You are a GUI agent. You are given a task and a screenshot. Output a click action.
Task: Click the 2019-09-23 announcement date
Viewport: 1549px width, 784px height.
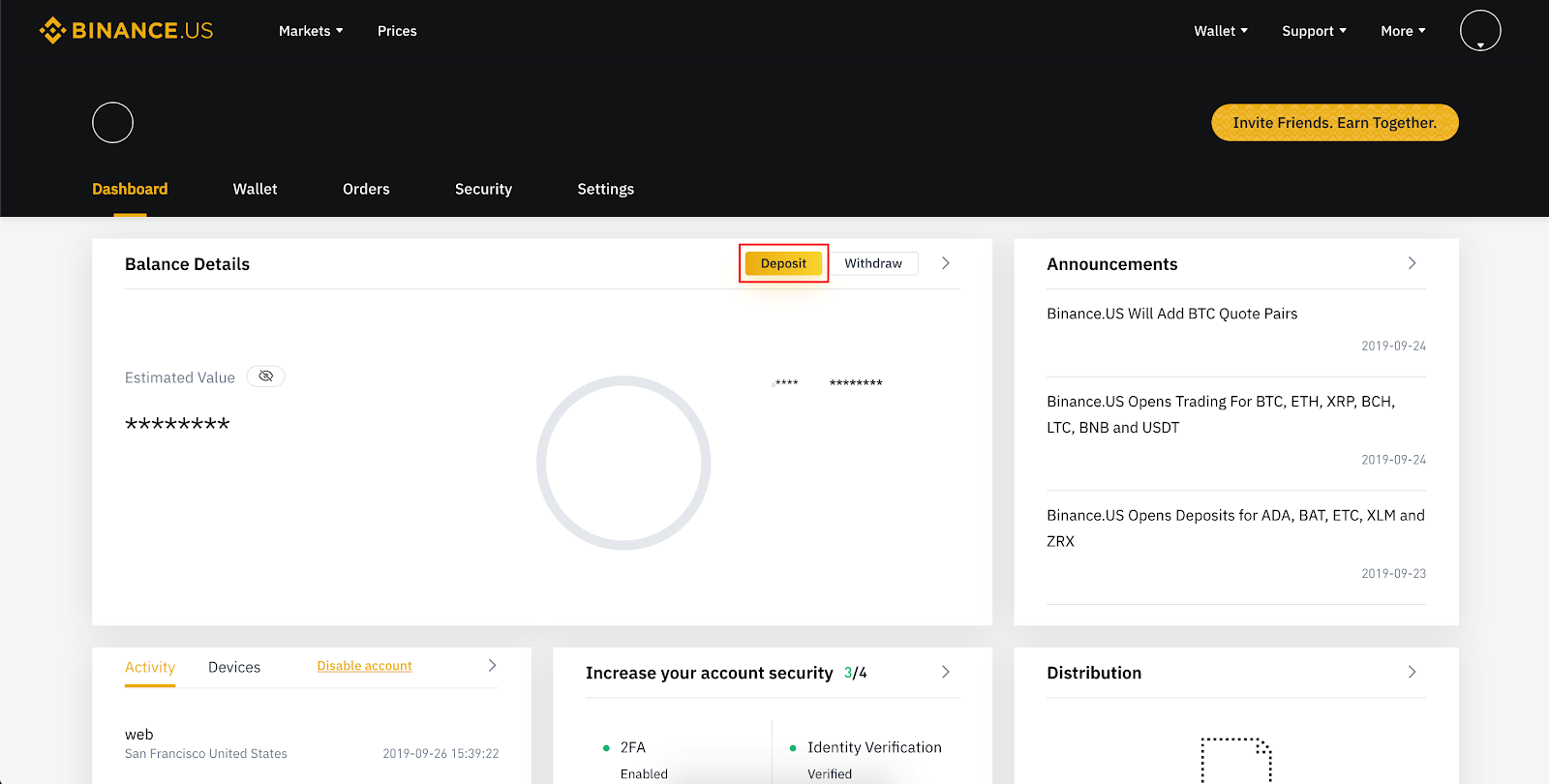click(x=1393, y=574)
